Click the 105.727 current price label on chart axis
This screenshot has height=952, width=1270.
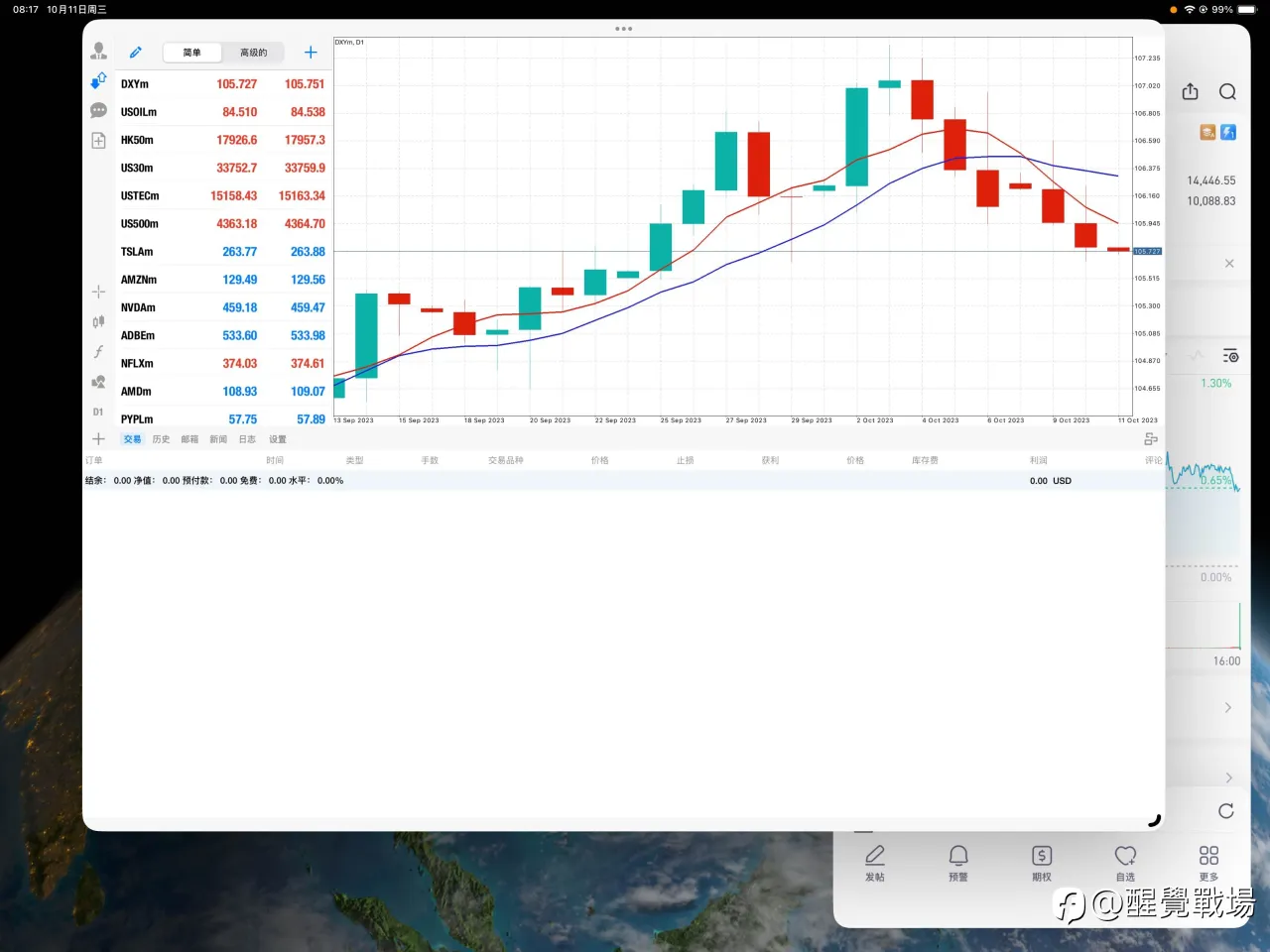(1147, 251)
